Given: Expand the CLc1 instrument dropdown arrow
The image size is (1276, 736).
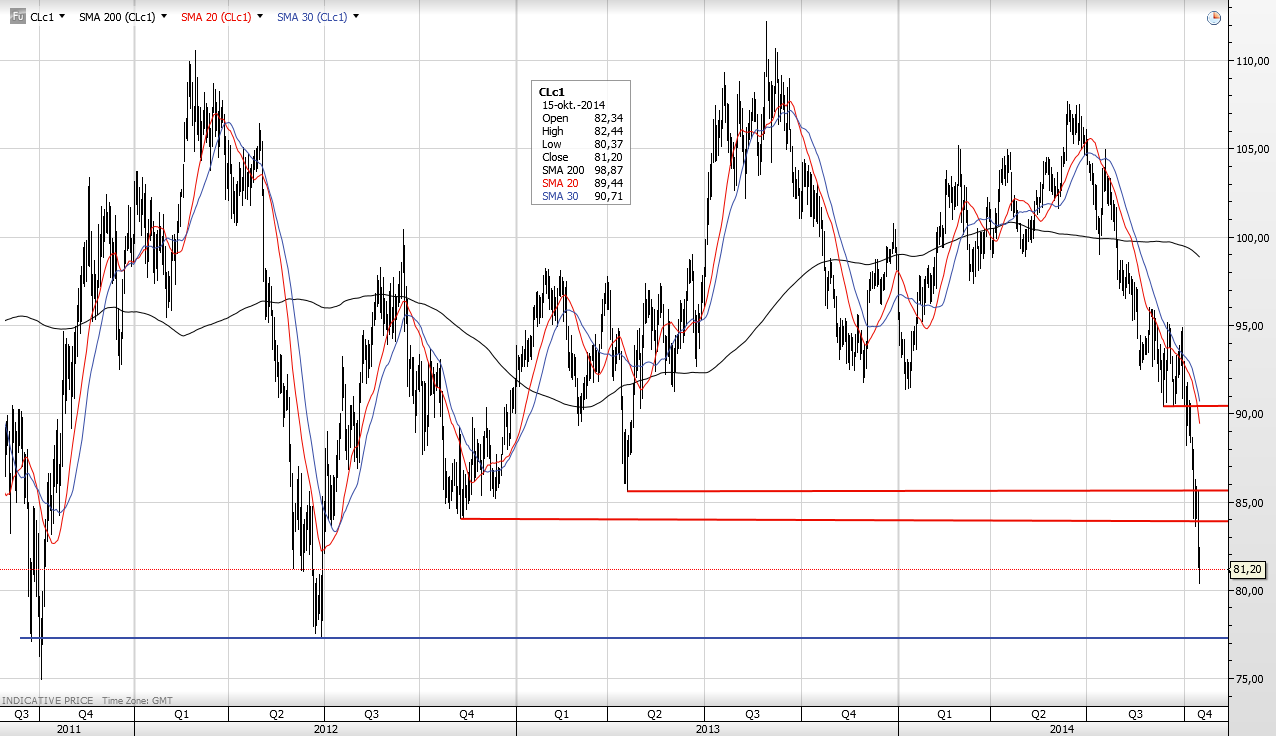Looking at the screenshot, I should click(x=63, y=17).
